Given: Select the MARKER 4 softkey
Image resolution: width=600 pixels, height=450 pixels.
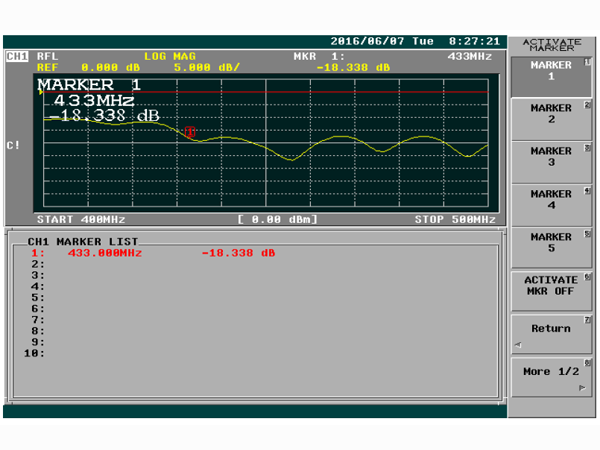Looking at the screenshot, I should point(551,205).
